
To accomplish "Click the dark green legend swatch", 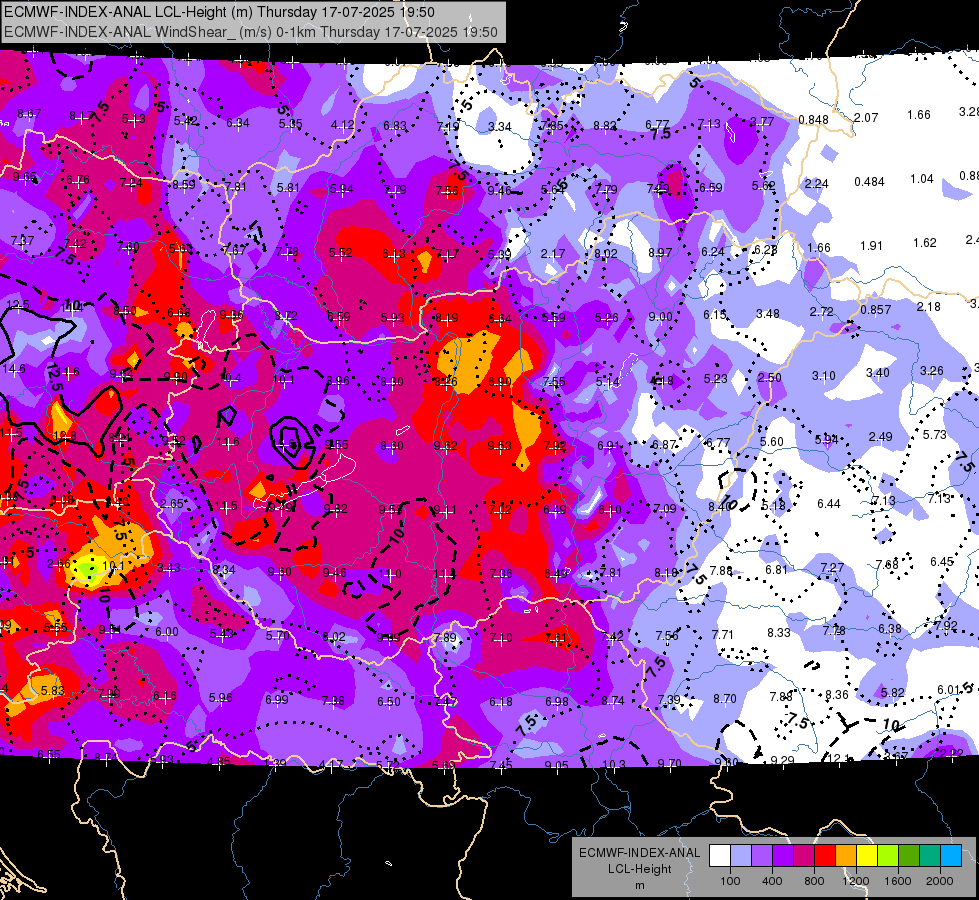I will point(908,856).
